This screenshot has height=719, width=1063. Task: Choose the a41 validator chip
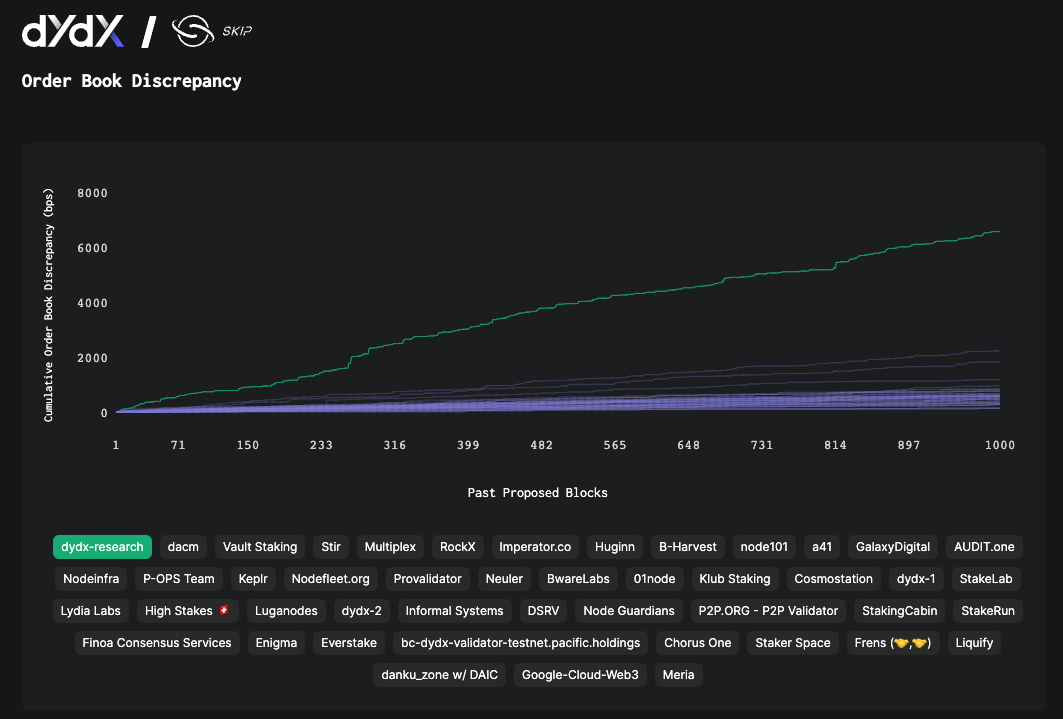click(x=822, y=547)
